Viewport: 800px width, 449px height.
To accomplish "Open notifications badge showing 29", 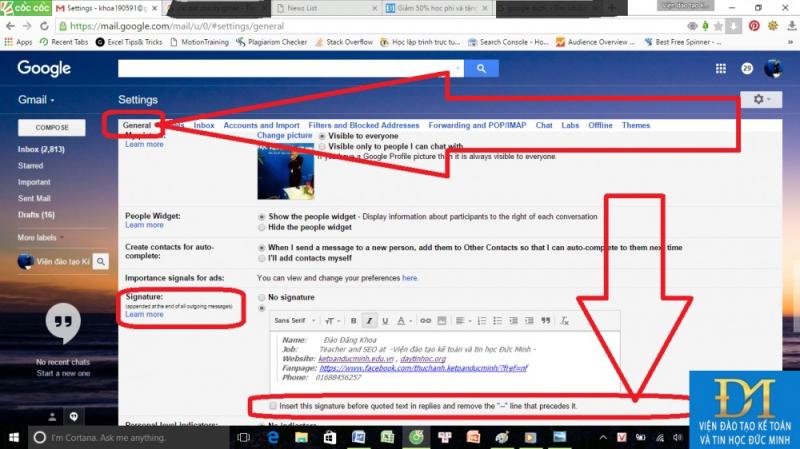I will pos(747,68).
